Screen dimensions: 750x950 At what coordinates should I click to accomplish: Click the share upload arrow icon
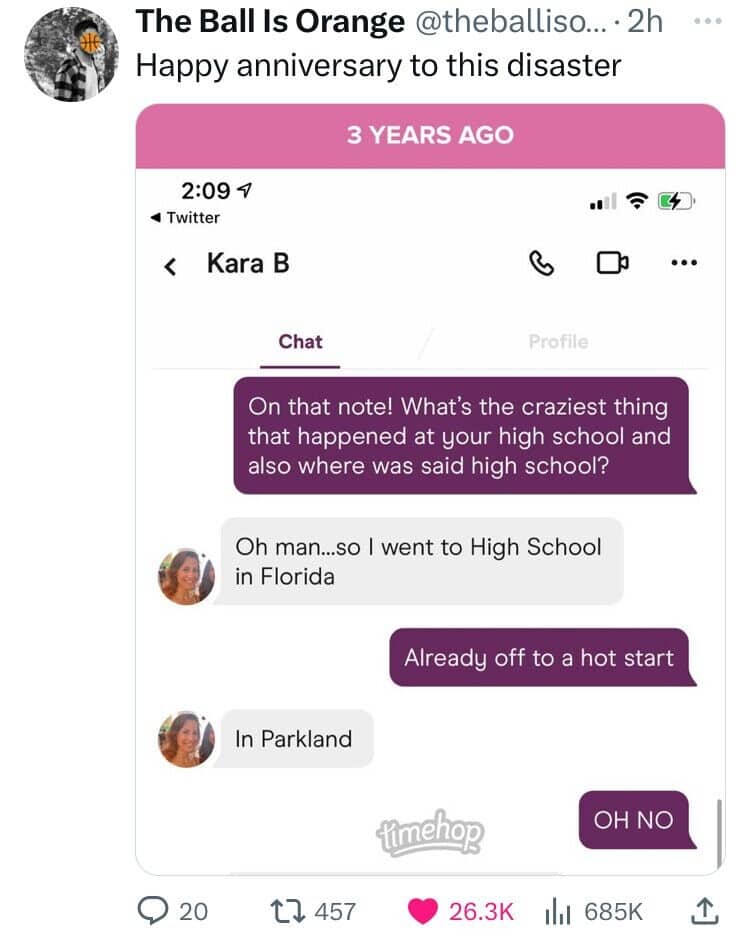pos(705,911)
